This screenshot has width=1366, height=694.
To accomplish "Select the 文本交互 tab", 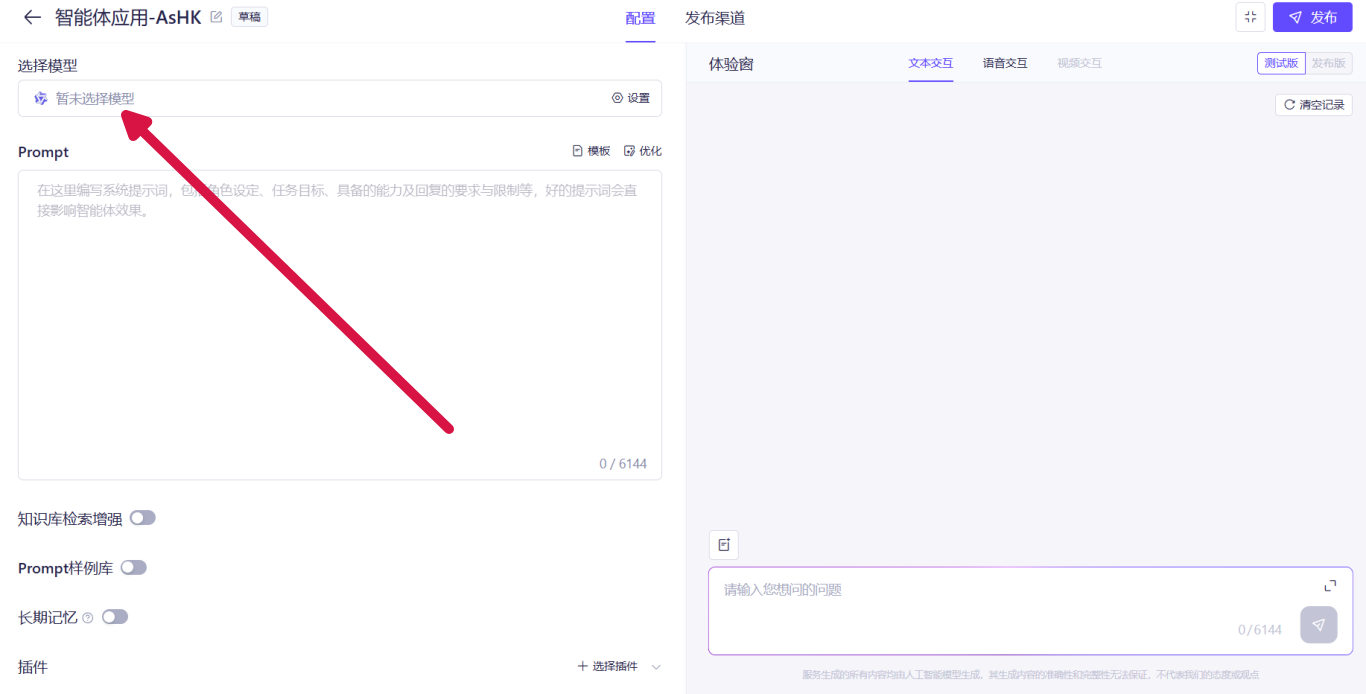I will (x=931, y=63).
